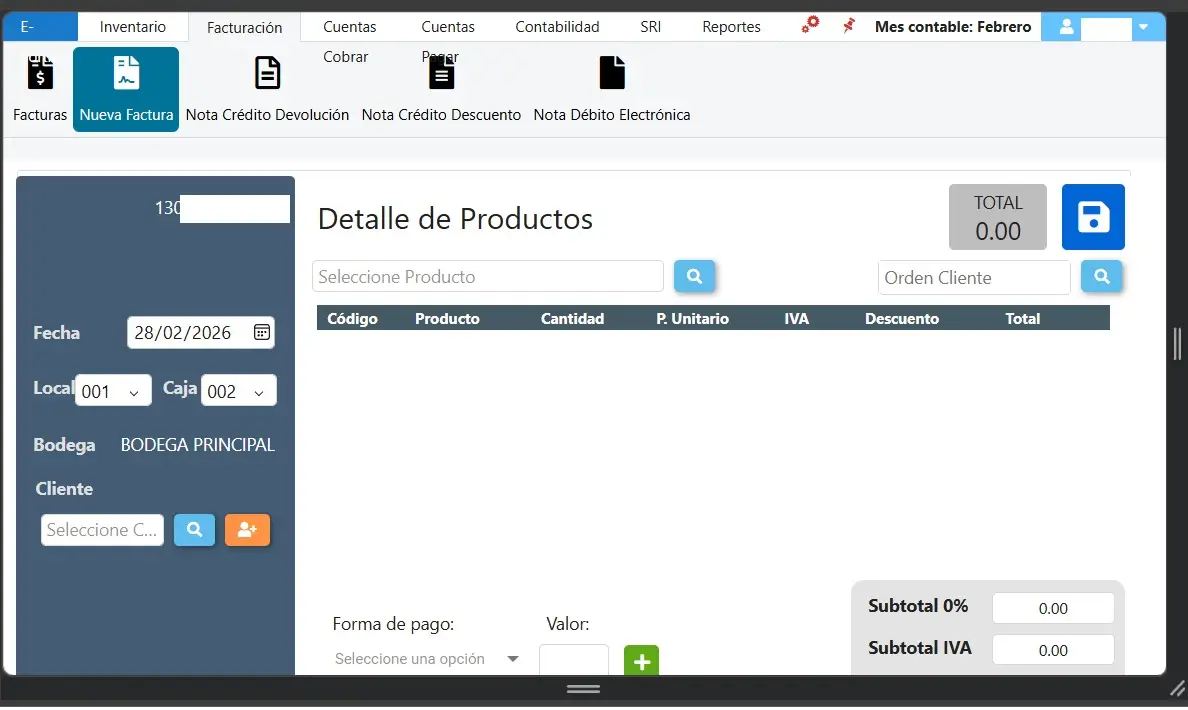Image resolution: width=1188 pixels, height=710 pixels.
Task: Open the invoice date calendar picker
Action: click(x=262, y=333)
